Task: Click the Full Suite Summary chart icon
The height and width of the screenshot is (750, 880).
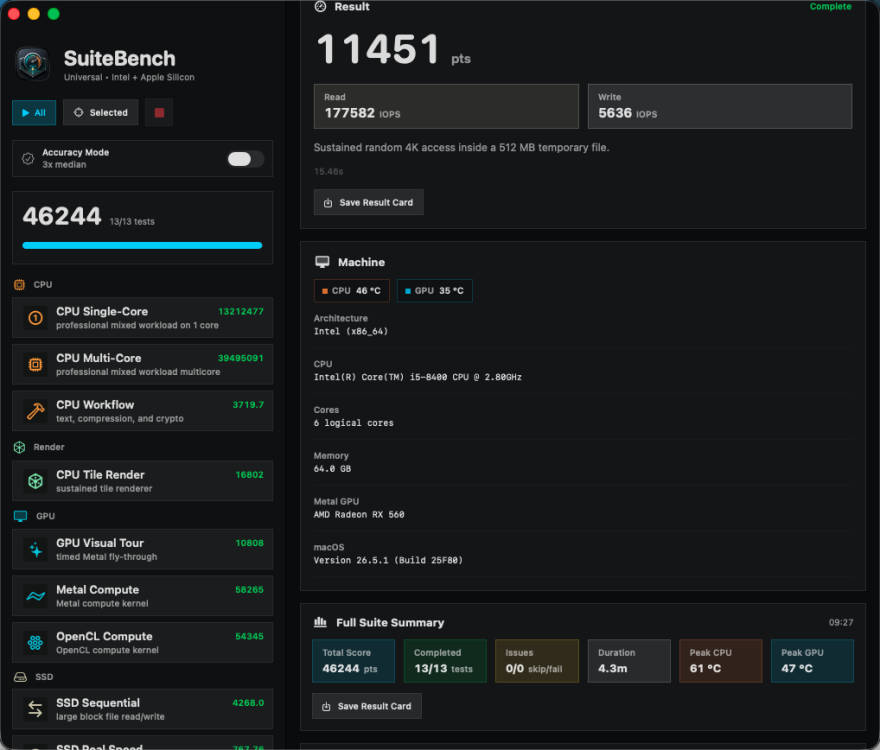Action: 320,622
